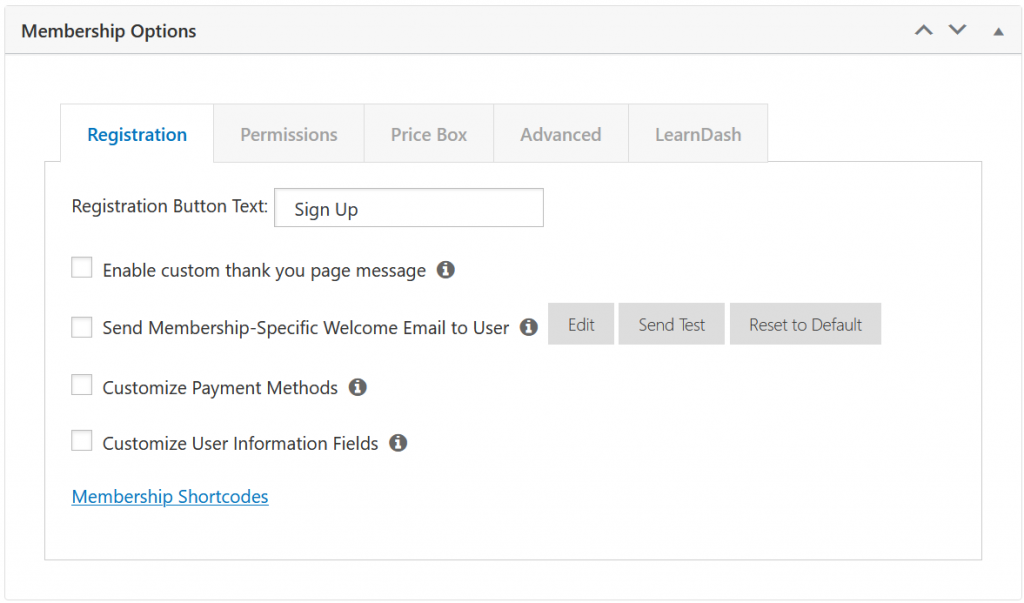This screenshot has width=1024, height=603.
Task: Tick Customize User Information Fields checkbox
Action: coord(82,442)
